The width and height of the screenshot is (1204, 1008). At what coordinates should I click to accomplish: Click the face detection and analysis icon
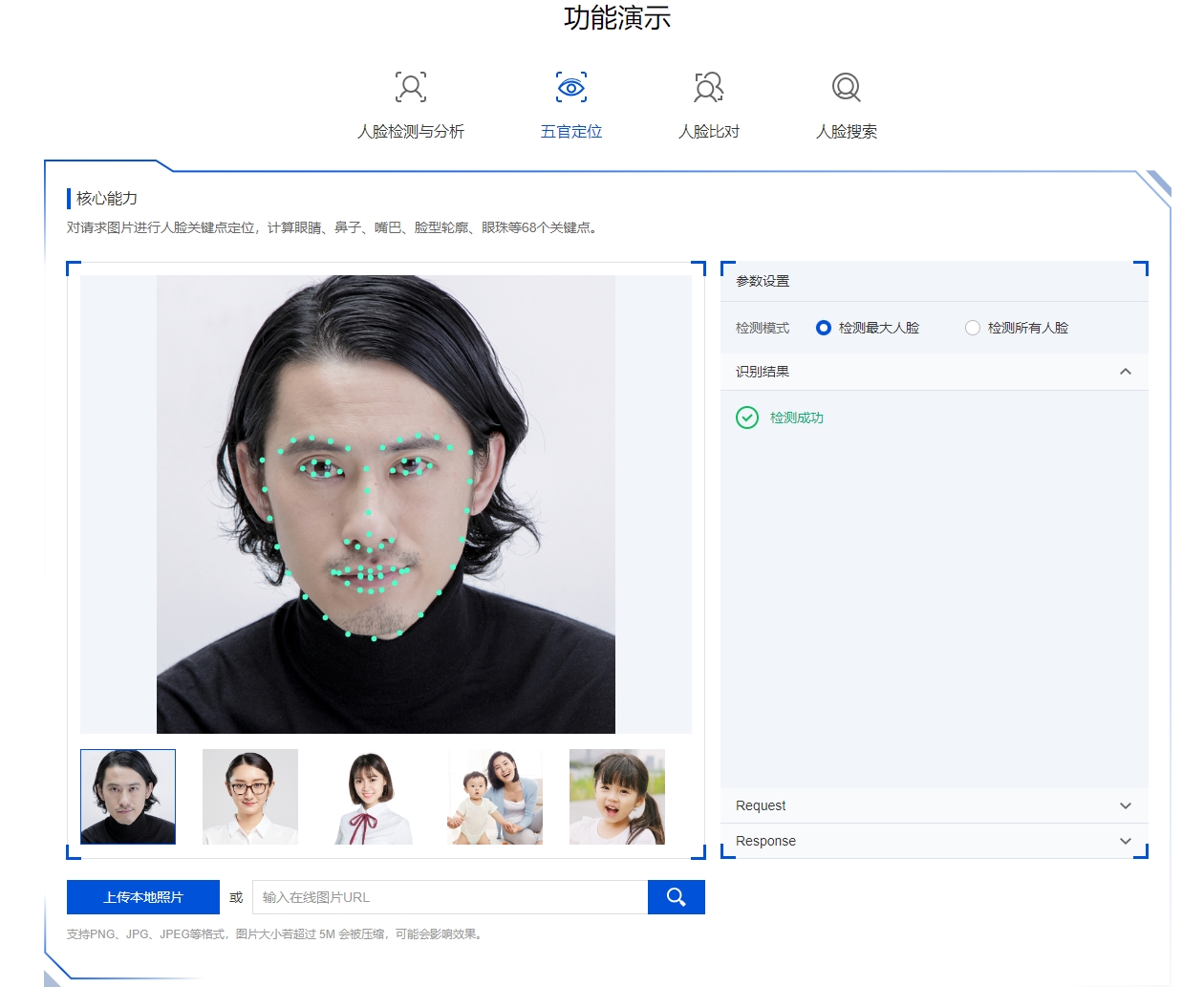coord(411,87)
